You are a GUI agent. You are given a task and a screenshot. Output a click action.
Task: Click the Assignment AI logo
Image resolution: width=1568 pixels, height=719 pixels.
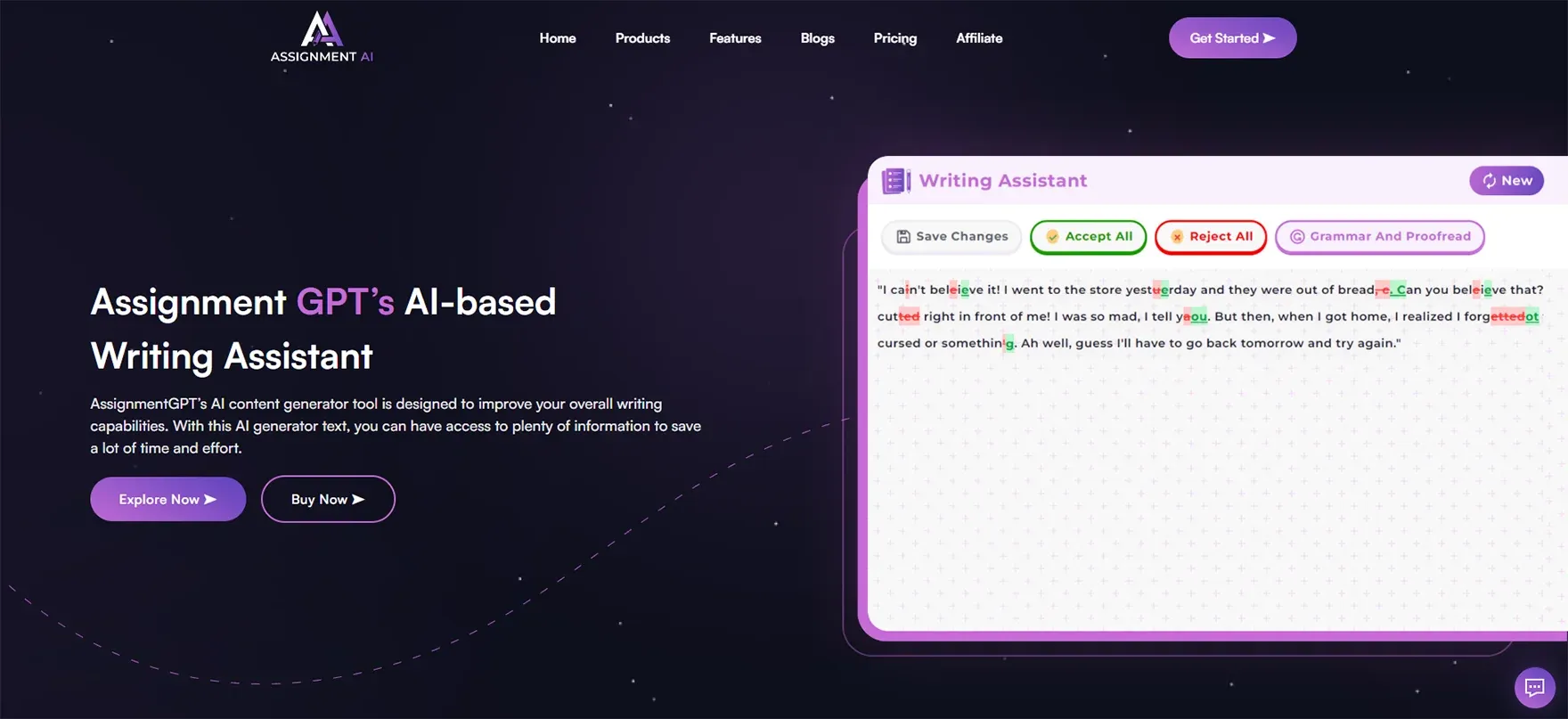322,37
